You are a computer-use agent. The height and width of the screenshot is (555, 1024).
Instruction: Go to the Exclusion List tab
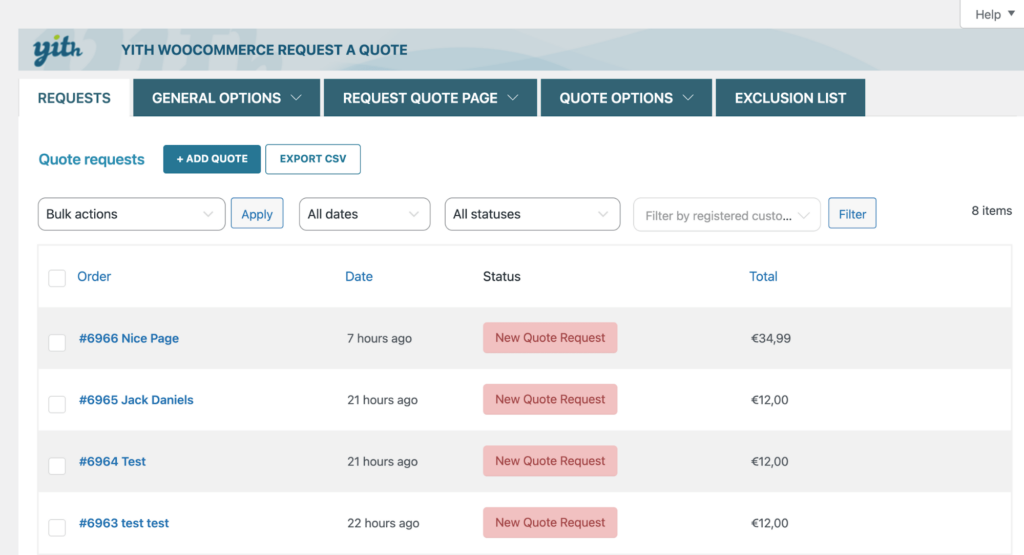[x=790, y=98]
